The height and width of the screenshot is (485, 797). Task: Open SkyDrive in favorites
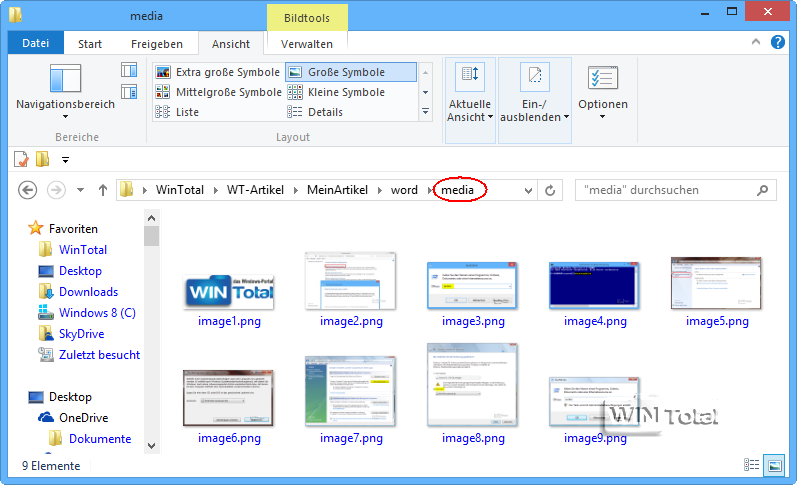pyautogui.click(x=81, y=334)
